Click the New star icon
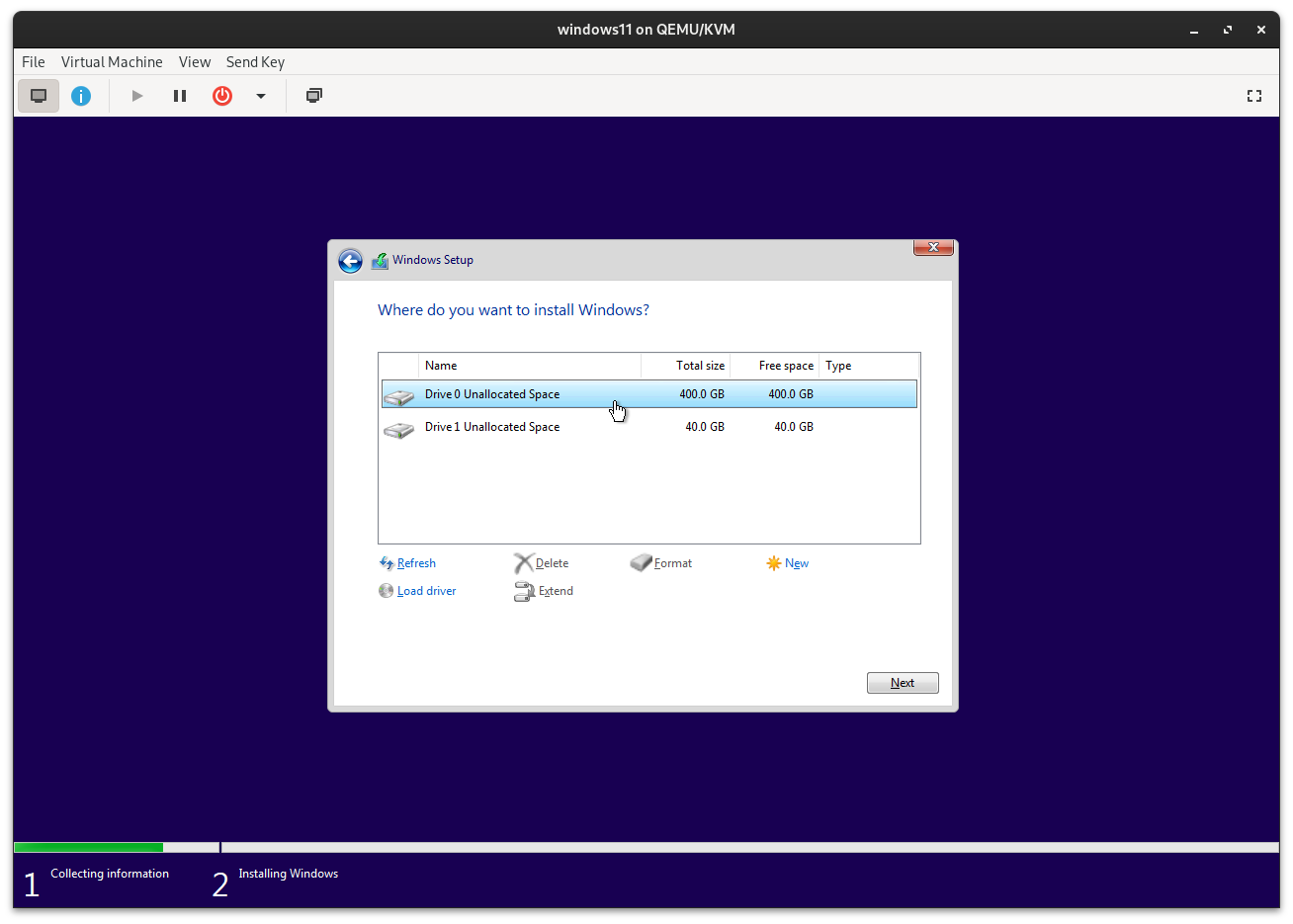 [x=774, y=563]
